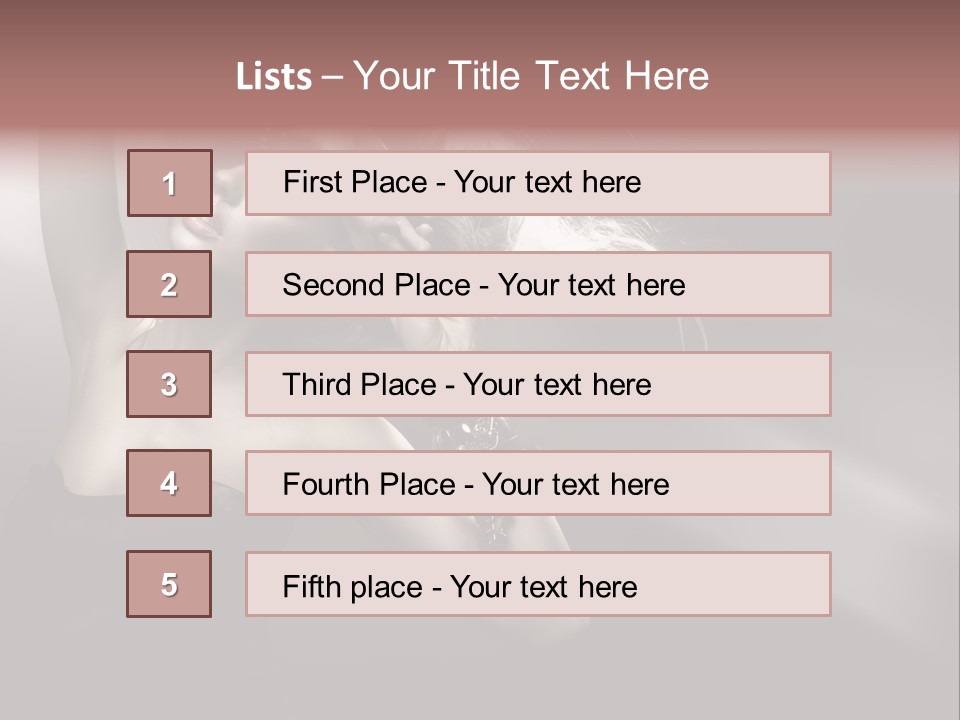Click the 'Fourth Place - Your text here' bar
This screenshot has width=960, height=720.
[538, 483]
